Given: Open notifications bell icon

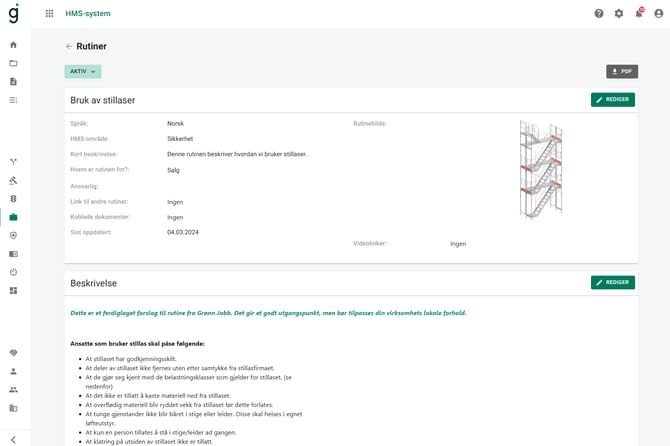Looking at the screenshot, I should 639,13.
